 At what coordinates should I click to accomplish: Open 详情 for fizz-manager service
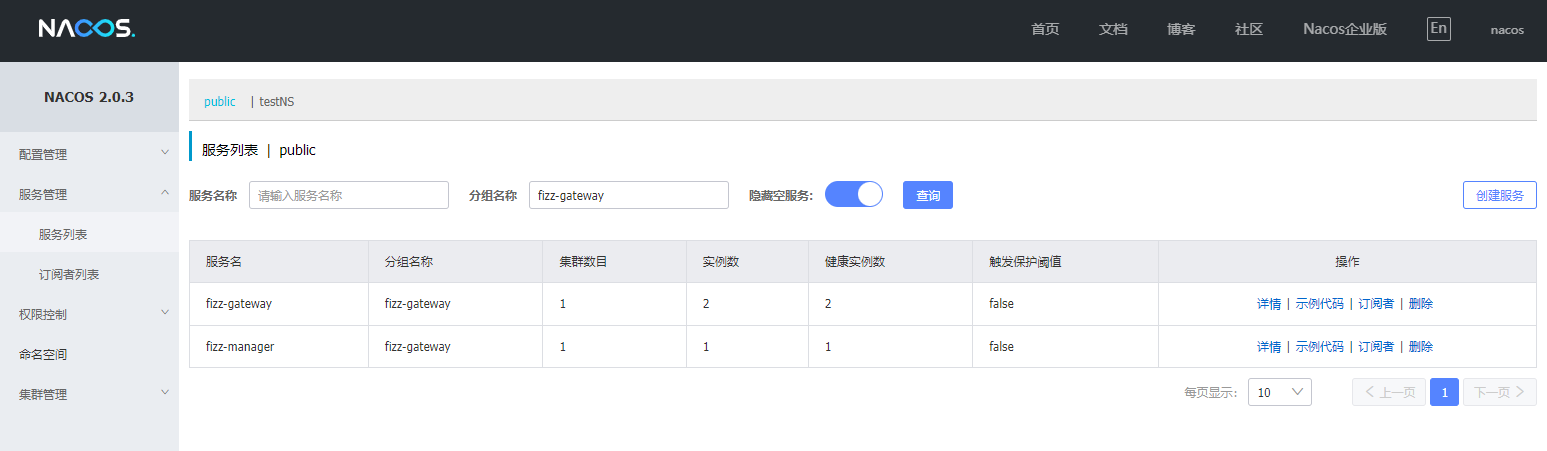(x=1269, y=347)
